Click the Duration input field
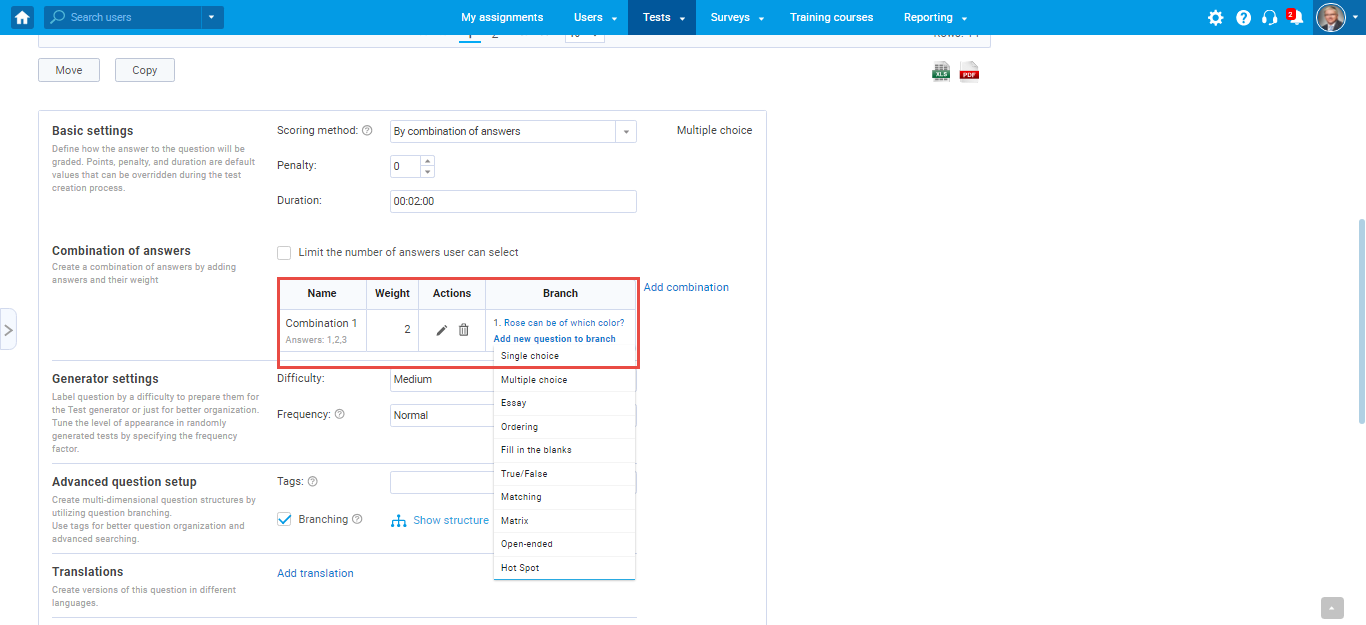The width and height of the screenshot is (1366, 625). point(512,201)
